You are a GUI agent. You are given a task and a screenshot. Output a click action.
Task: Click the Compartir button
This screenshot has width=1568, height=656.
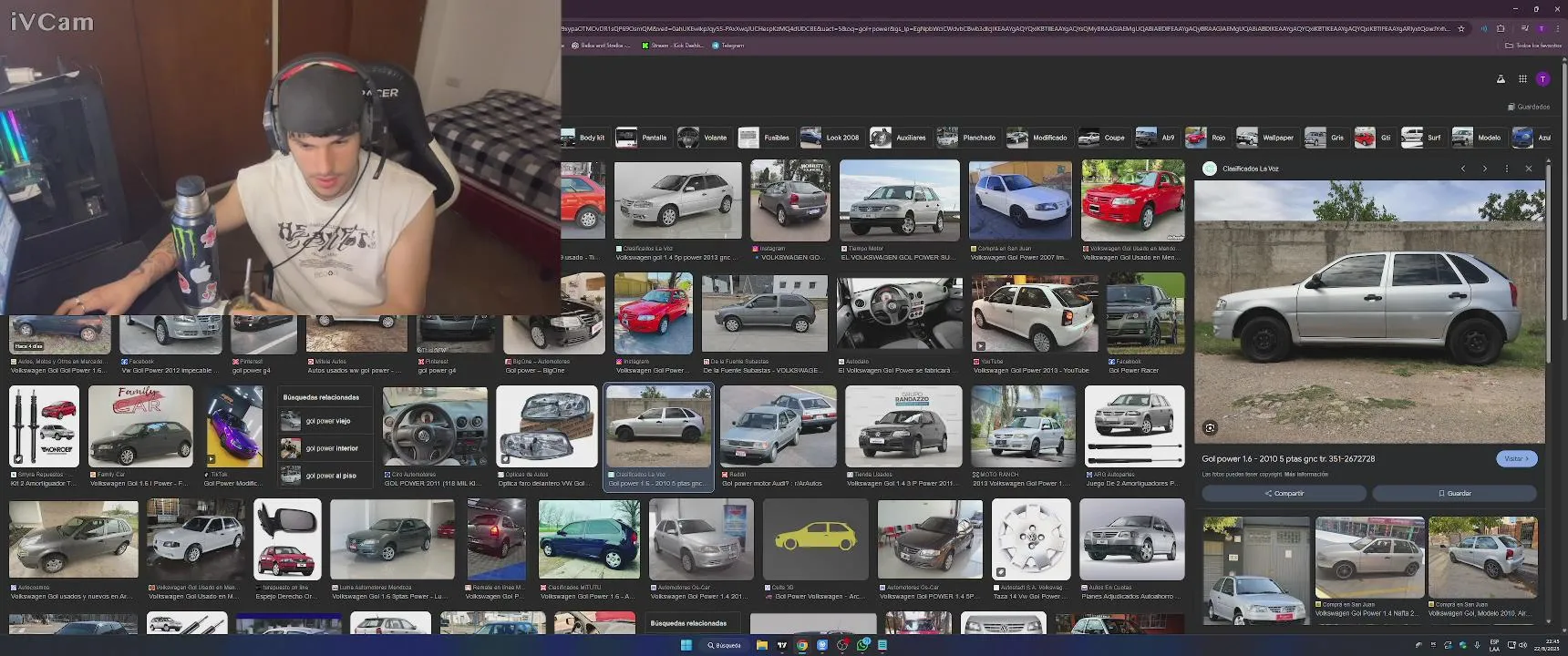(1284, 493)
